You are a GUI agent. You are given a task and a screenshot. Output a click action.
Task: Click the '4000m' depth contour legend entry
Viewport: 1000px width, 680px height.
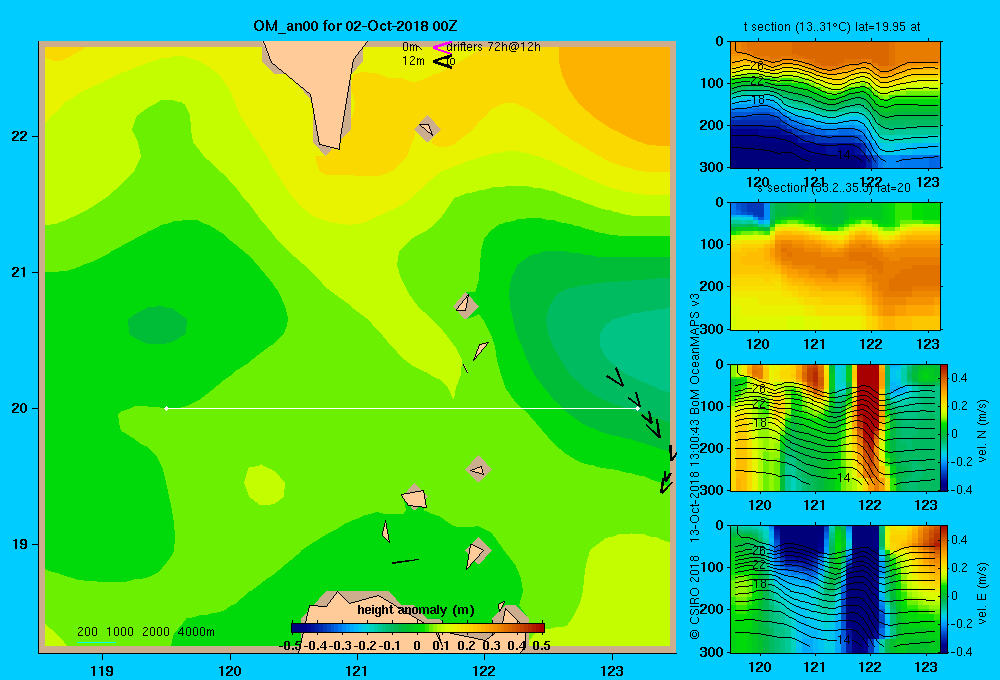point(196,632)
